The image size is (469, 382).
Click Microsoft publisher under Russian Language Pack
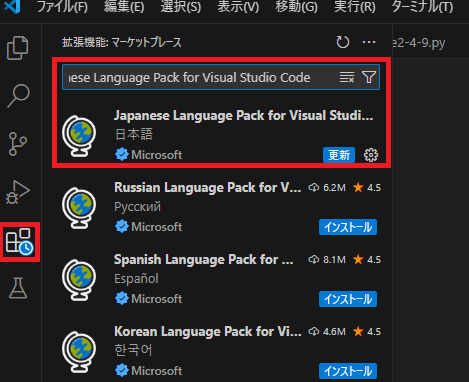click(x=156, y=227)
